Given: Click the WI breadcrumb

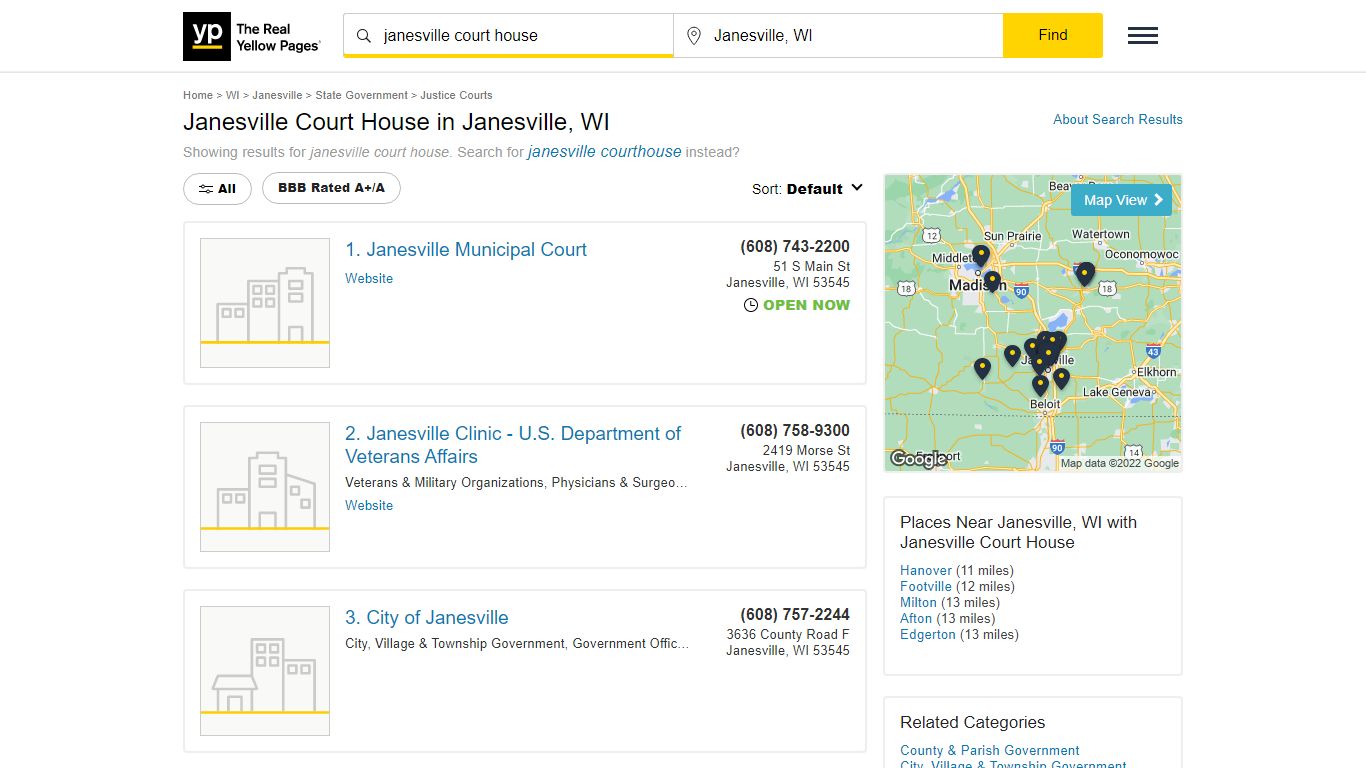Looking at the screenshot, I should coord(232,95).
